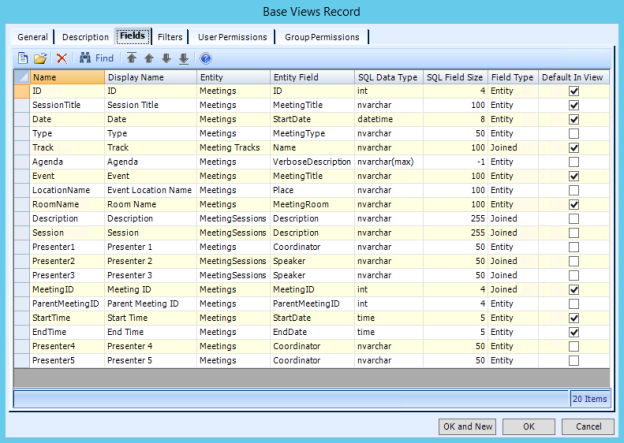The height and width of the screenshot is (443, 624).
Task: Uncheck Default In View for ID row
Action: (x=573, y=91)
